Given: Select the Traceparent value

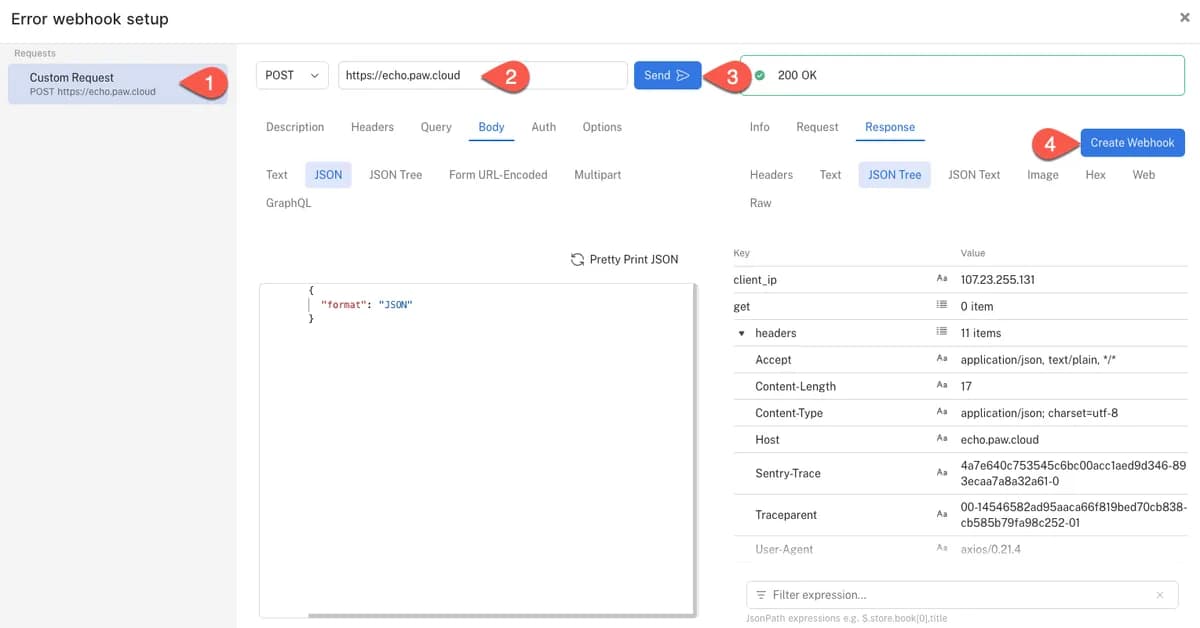Looking at the screenshot, I should point(1073,514).
